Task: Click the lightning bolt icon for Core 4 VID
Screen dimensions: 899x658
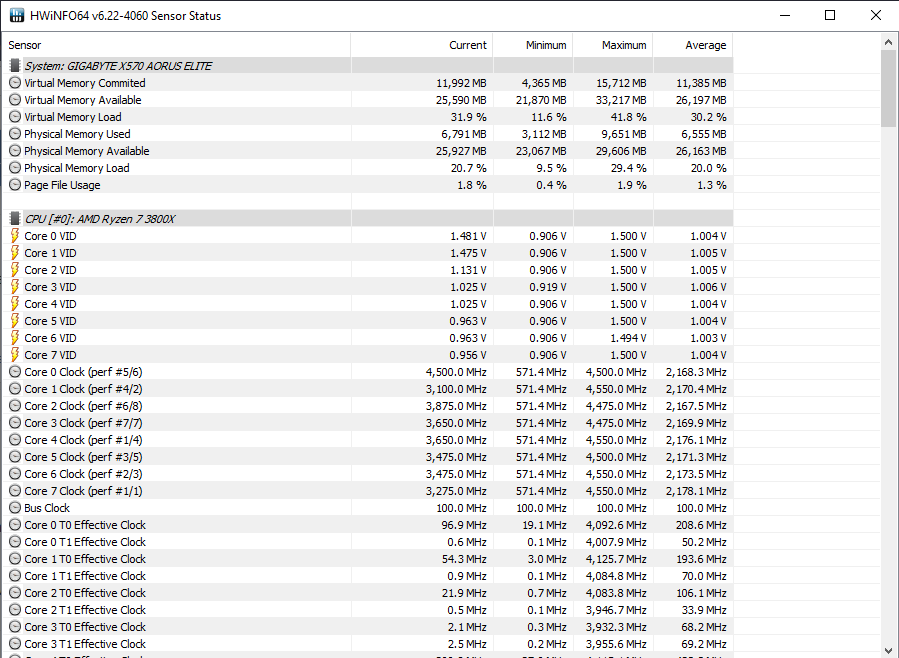Action: 15,304
